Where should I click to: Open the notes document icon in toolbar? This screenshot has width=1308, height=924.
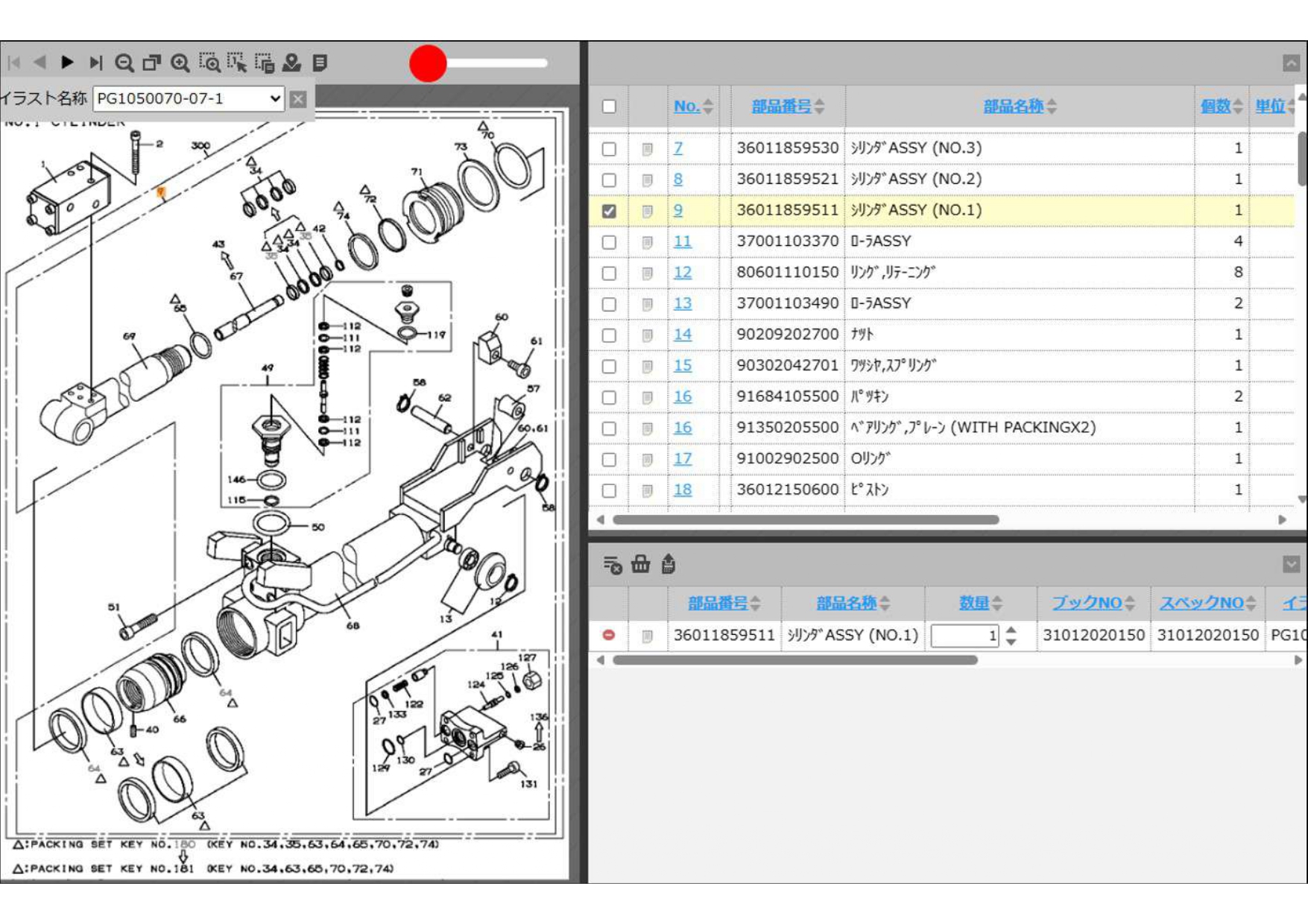[x=320, y=63]
